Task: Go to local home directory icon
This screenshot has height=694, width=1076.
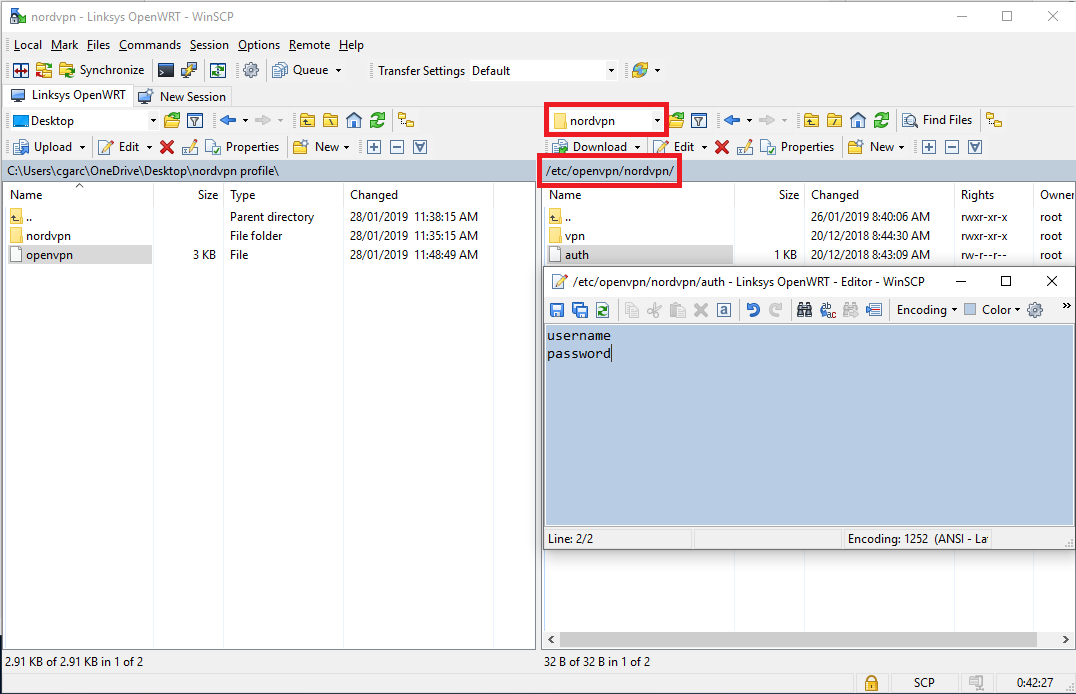Action: [353, 121]
